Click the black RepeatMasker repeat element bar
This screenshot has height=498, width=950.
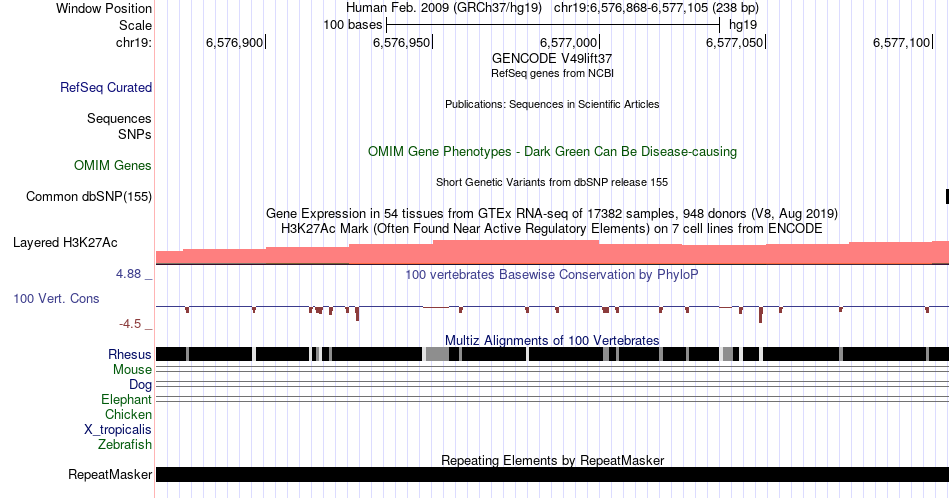(552, 474)
